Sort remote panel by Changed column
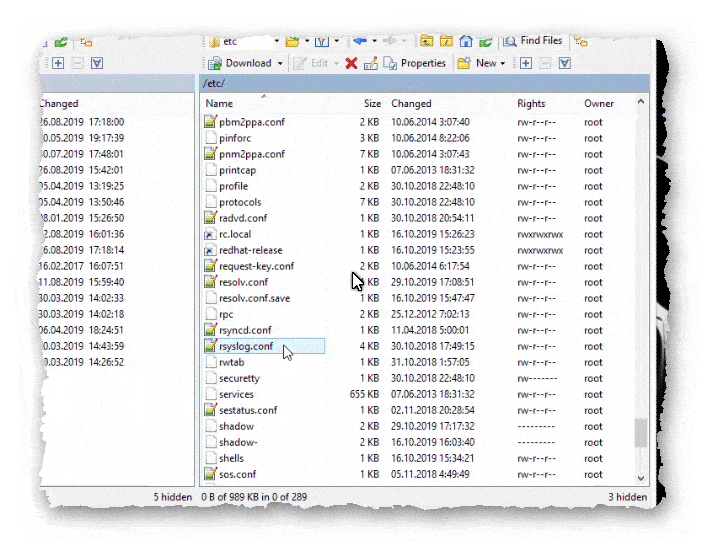704x544 pixels. tap(411, 104)
